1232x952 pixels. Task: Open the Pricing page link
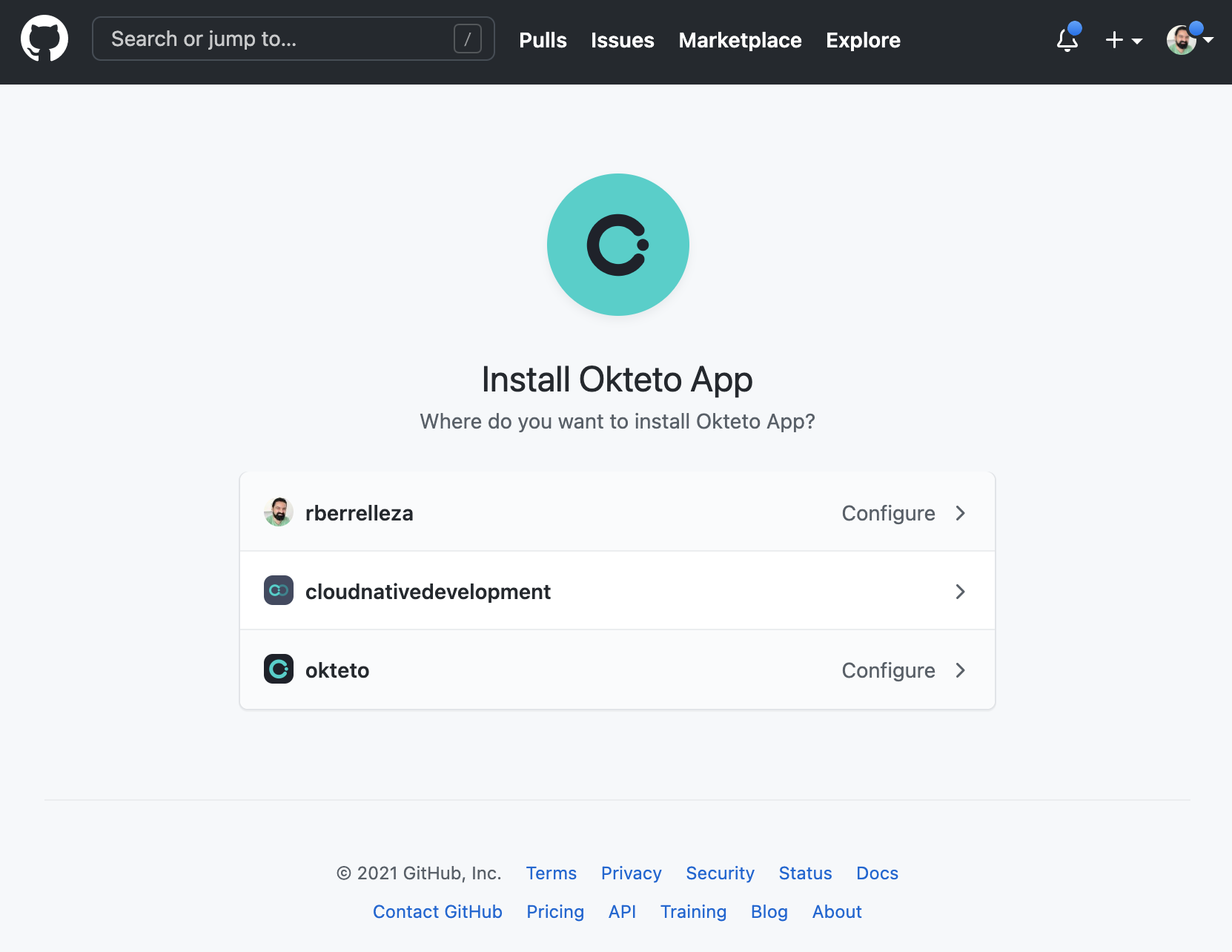[x=554, y=912]
